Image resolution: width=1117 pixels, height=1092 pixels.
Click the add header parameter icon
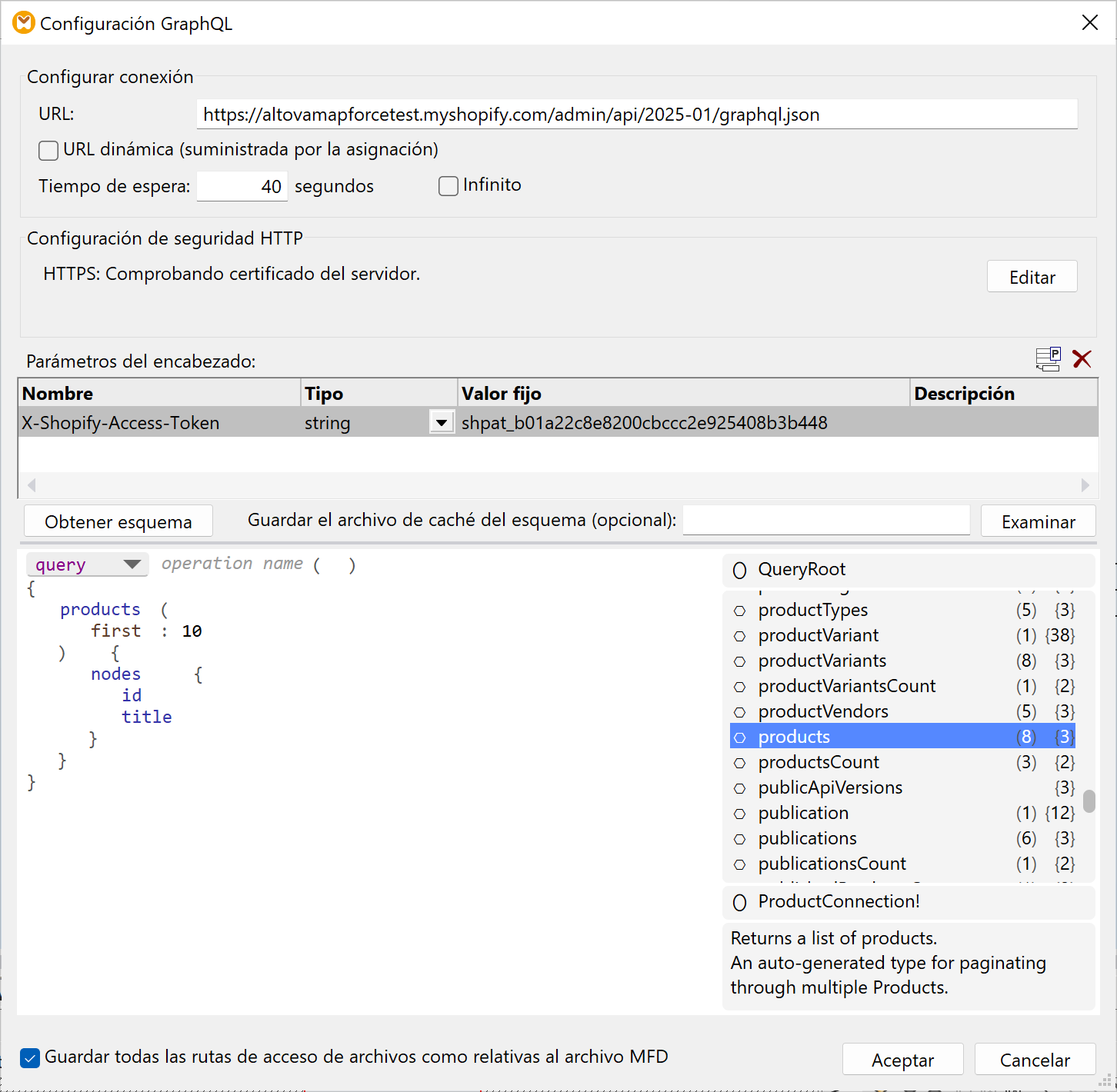pos(1048,359)
